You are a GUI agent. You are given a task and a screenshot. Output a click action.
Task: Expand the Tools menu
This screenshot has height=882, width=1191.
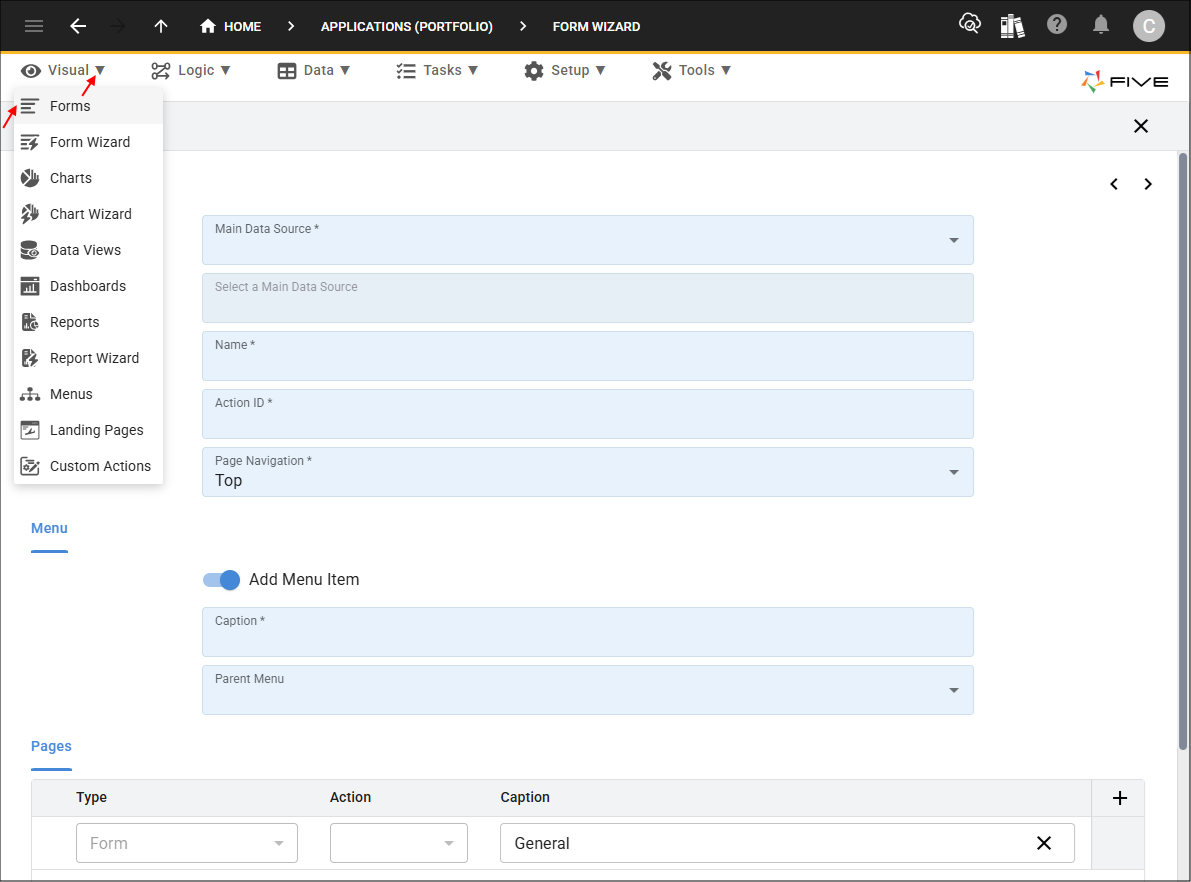coord(691,71)
